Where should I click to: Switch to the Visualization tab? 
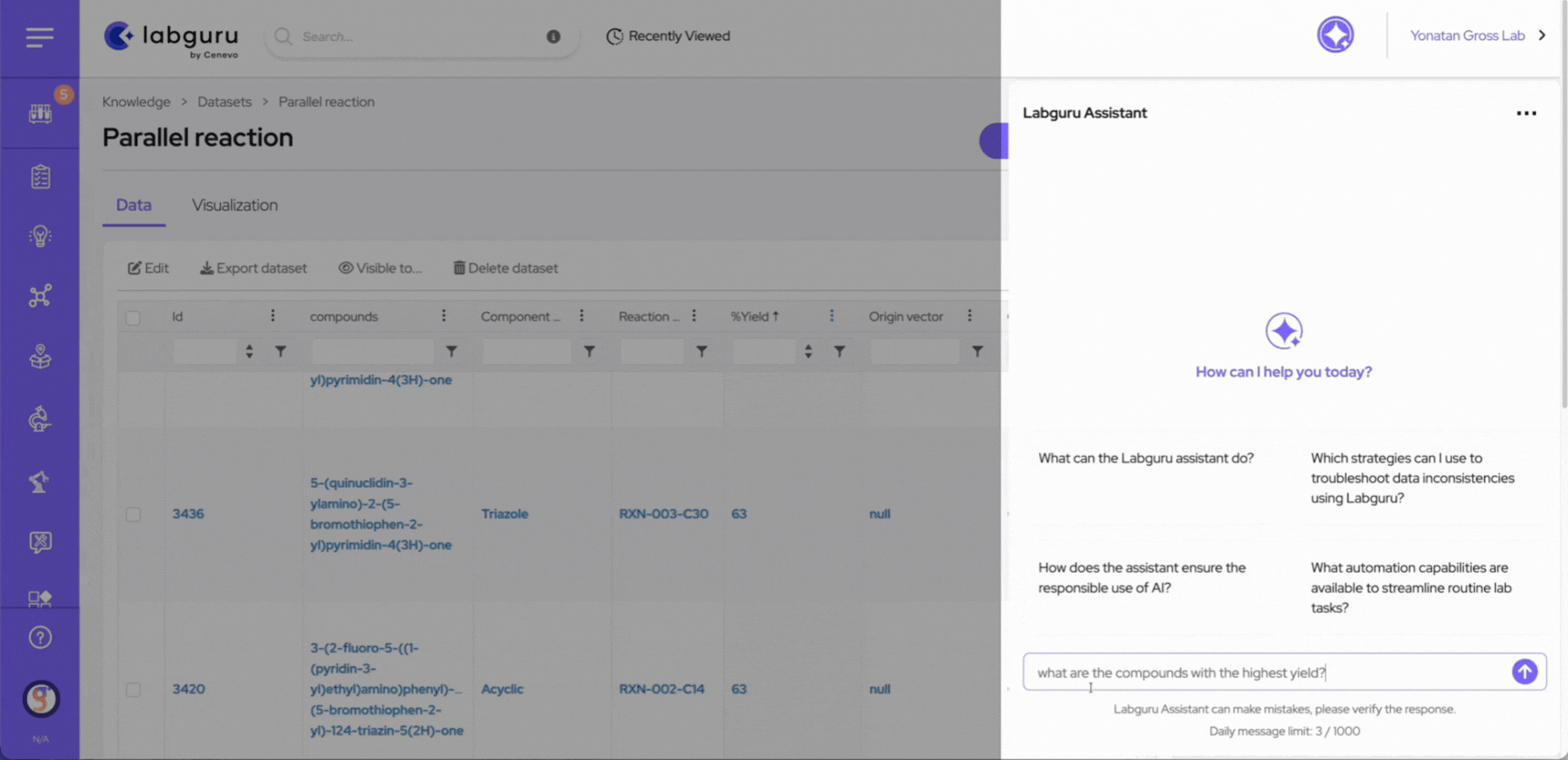[x=234, y=205]
